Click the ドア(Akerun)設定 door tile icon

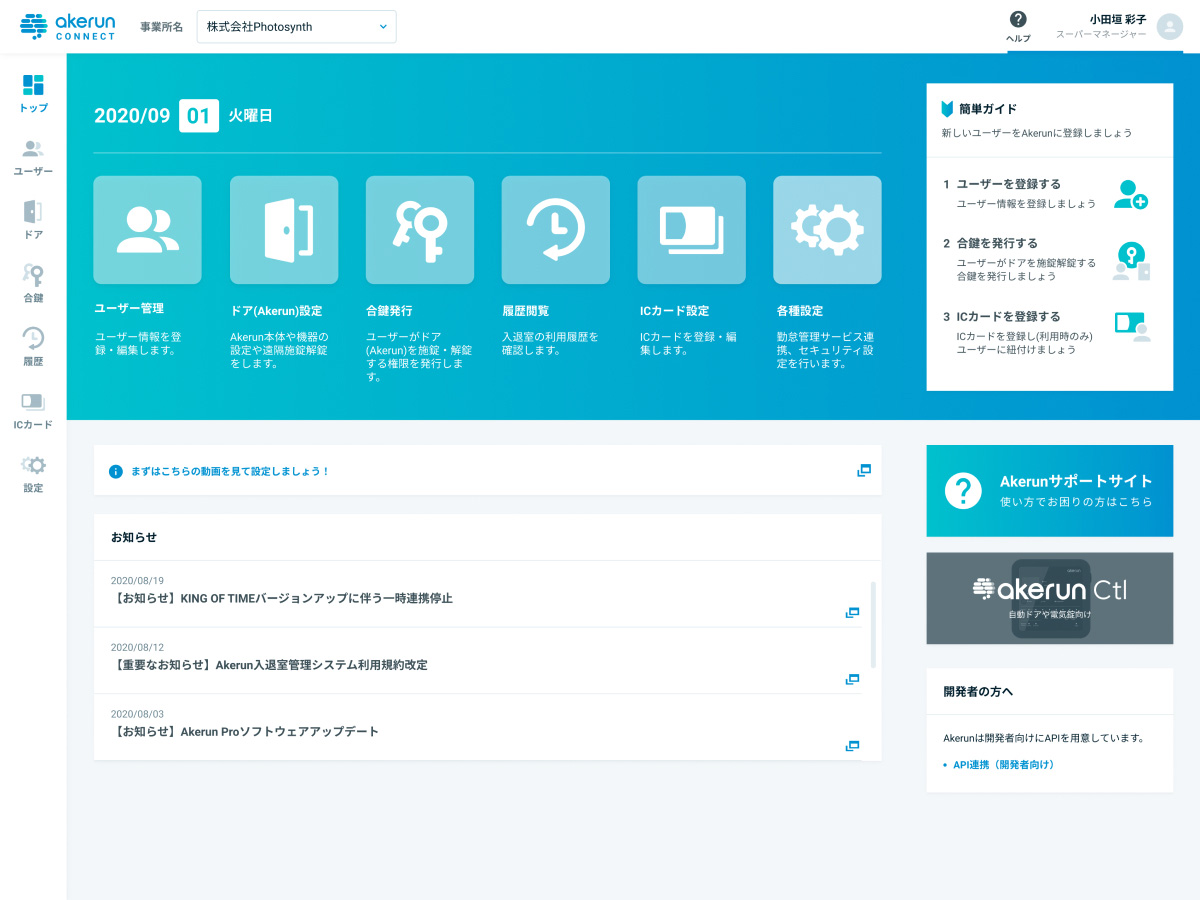(x=284, y=230)
